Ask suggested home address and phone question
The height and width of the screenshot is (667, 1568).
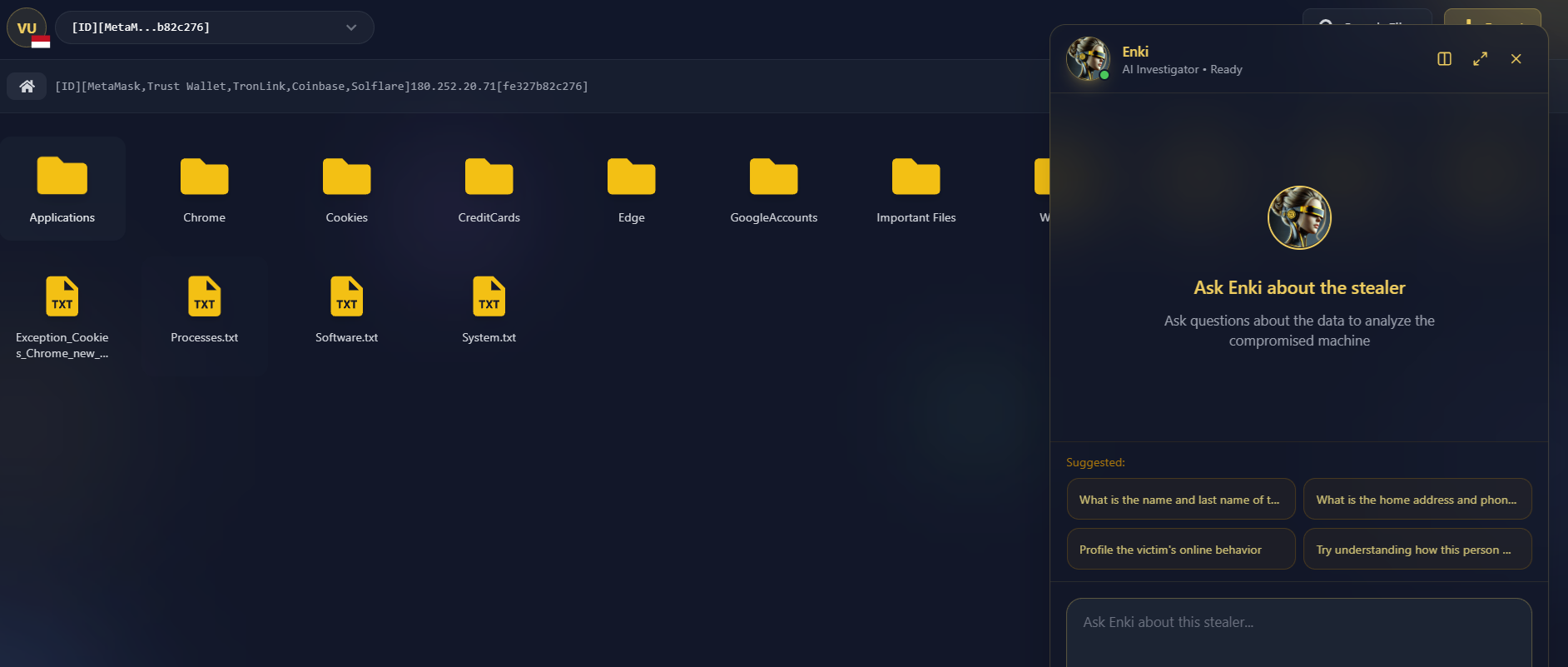pyautogui.click(x=1417, y=499)
